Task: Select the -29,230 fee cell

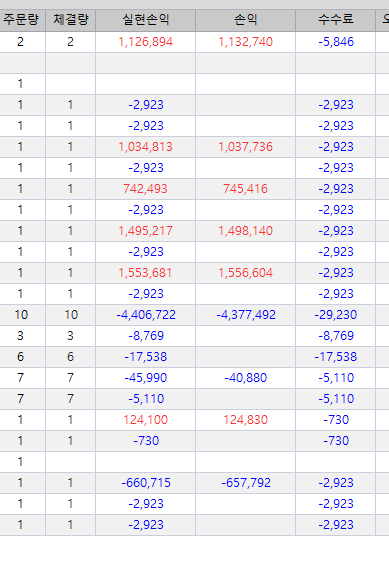Action: 335,315
